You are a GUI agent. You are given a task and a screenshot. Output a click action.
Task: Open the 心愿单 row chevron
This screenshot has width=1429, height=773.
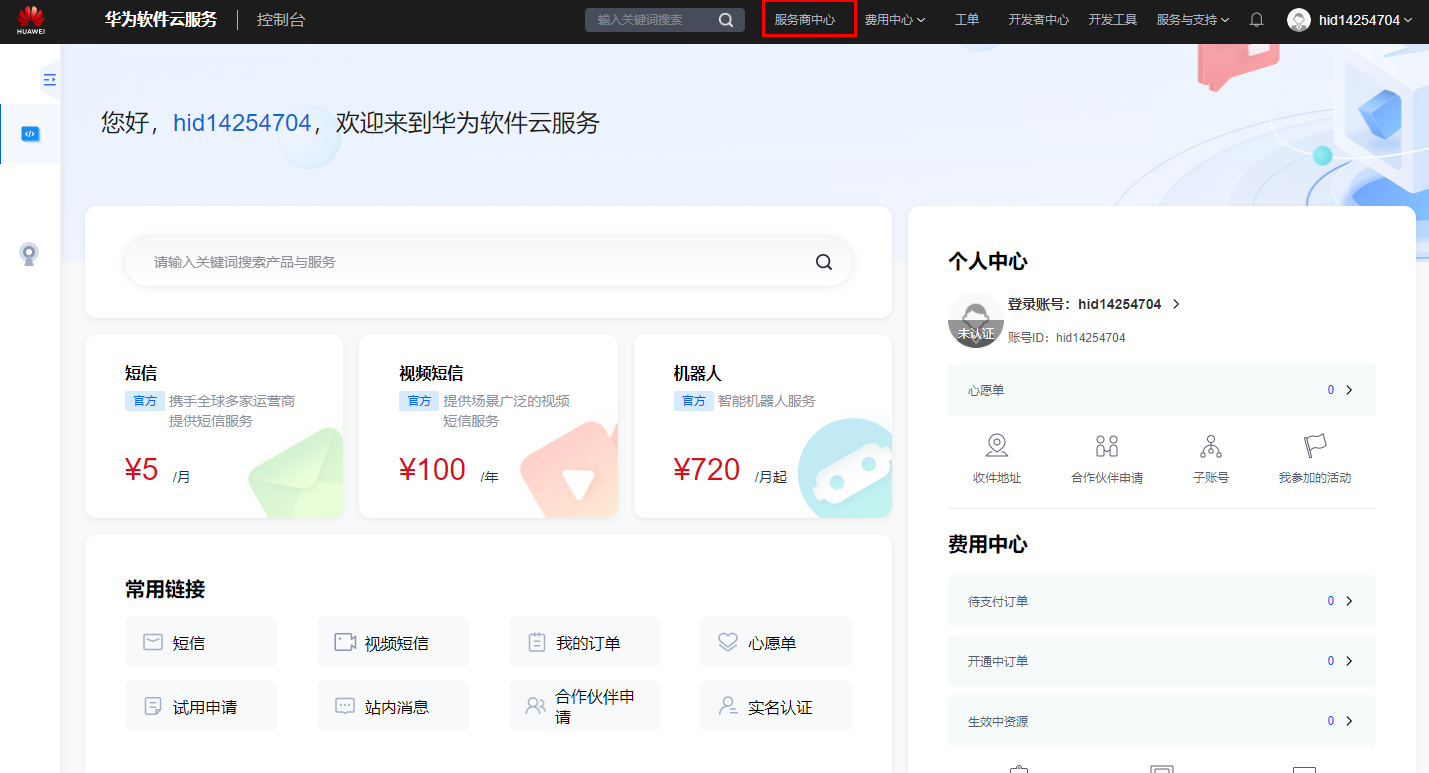pyautogui.click(x=1349, y=390)
